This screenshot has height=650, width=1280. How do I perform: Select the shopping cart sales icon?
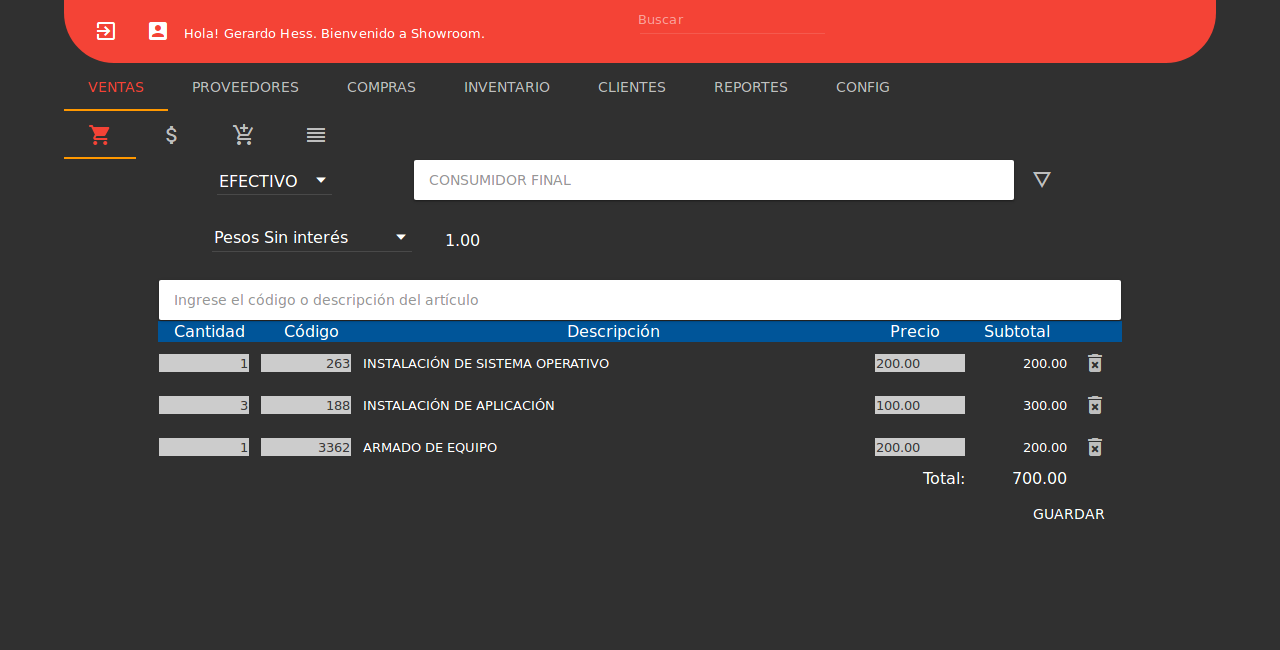tap(100, 135)
